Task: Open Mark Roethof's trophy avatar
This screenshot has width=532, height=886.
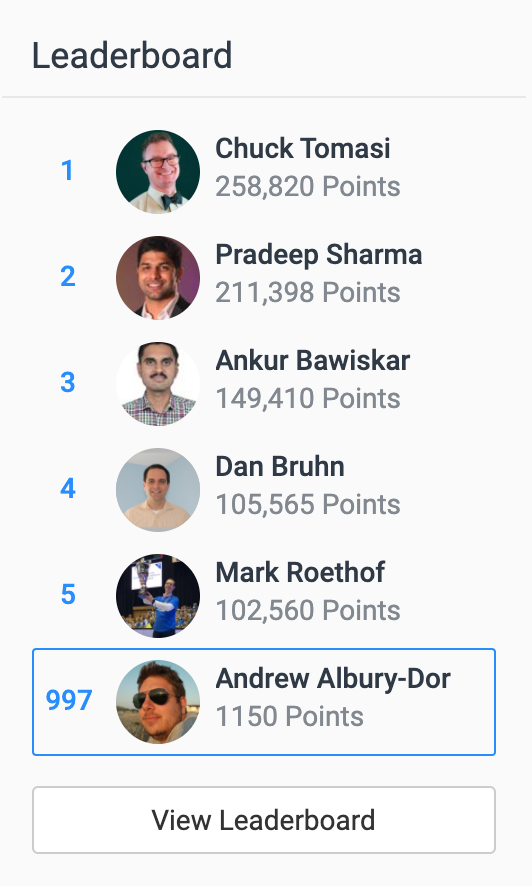Action: [158, 595]
